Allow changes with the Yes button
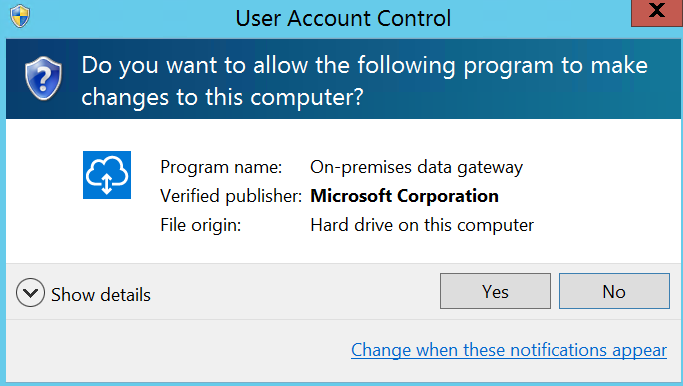 point(495,291)
